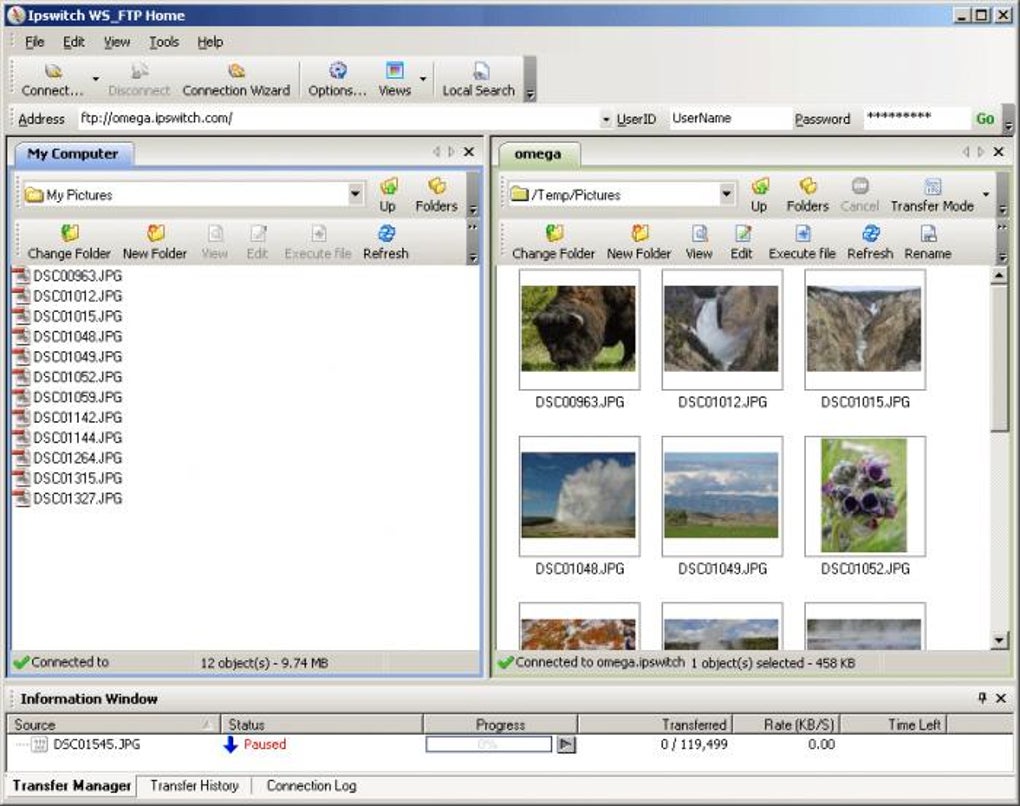Switch to the Connection Log tab
The height and width of the screenshot is (806, 1020).
pyautogui.click(x=310, y=786)
